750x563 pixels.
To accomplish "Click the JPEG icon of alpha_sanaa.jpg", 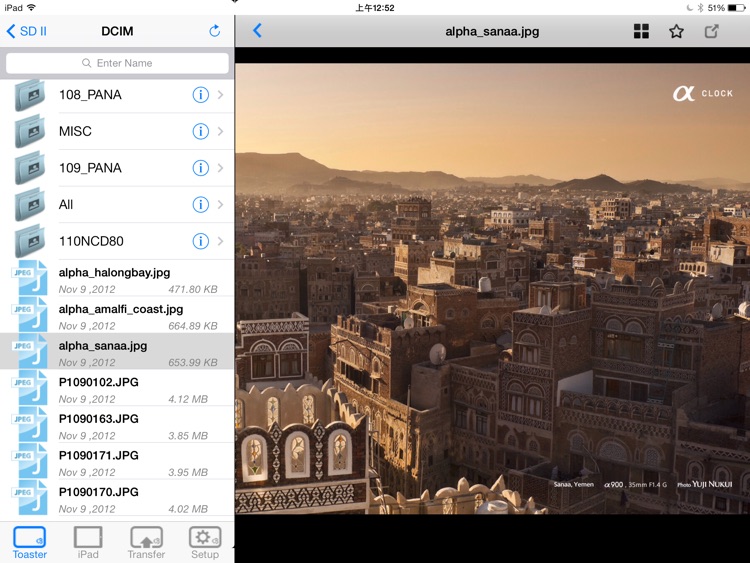I will [30, 351].
